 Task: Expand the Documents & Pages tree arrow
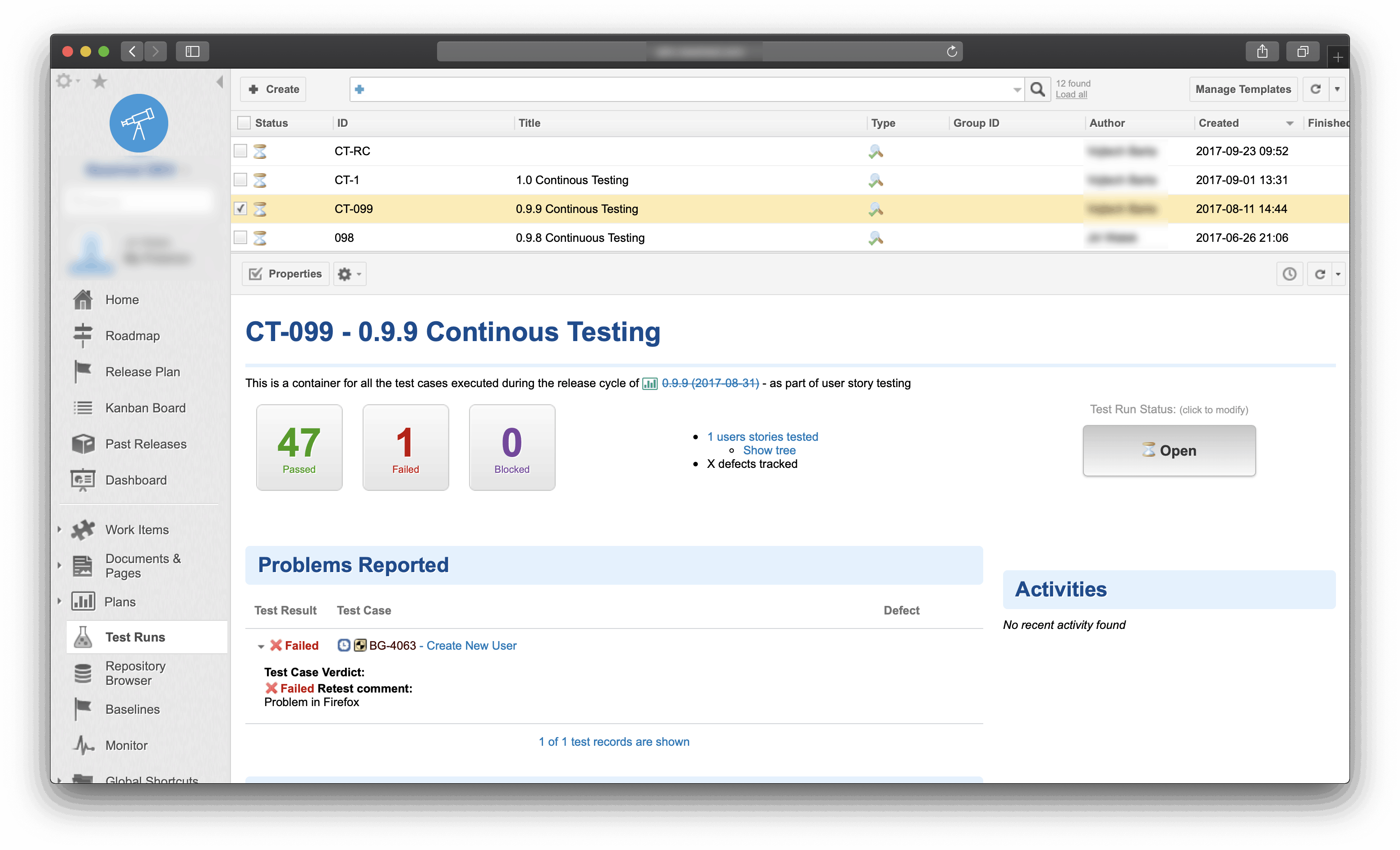[59, 565]
